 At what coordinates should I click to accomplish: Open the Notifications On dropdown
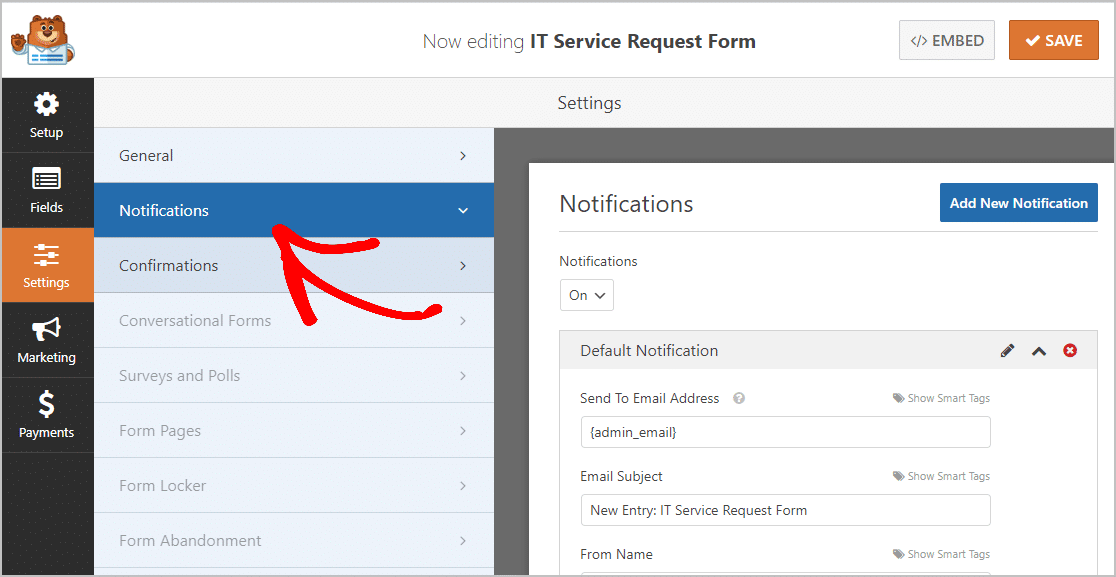tap(586, 295)
